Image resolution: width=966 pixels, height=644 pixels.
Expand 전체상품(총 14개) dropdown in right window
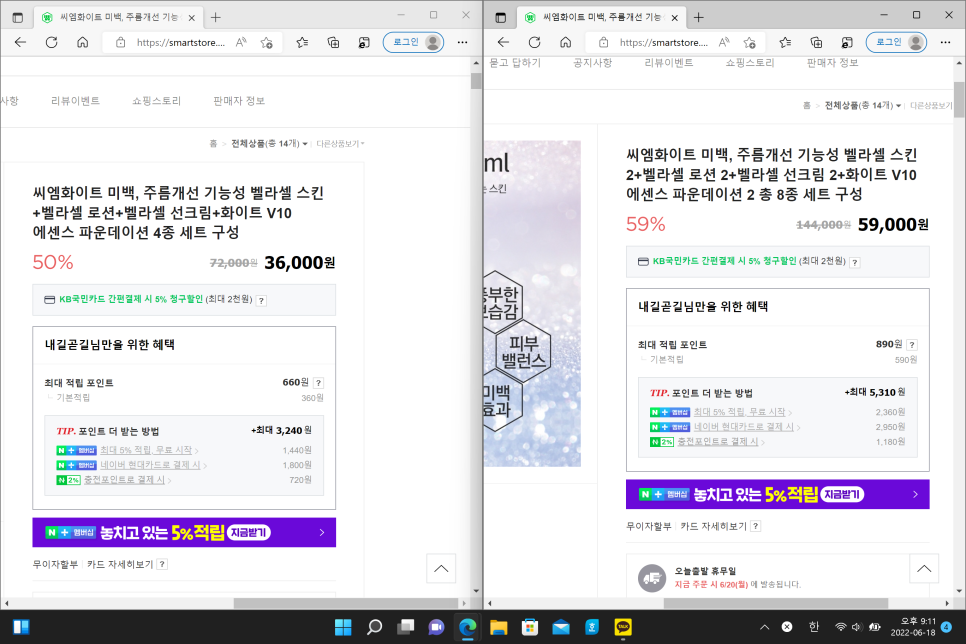(862, 105)
